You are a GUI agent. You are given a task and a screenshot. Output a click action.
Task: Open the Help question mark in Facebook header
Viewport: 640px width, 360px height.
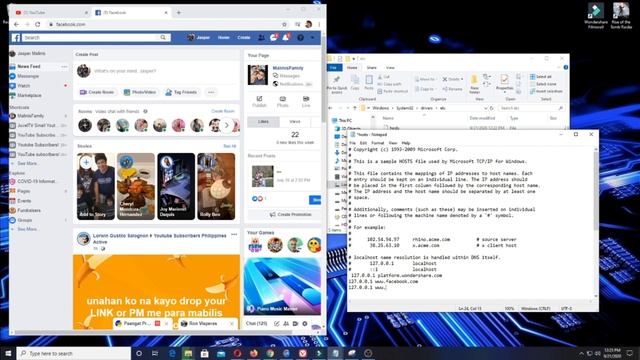pos(300,38)
